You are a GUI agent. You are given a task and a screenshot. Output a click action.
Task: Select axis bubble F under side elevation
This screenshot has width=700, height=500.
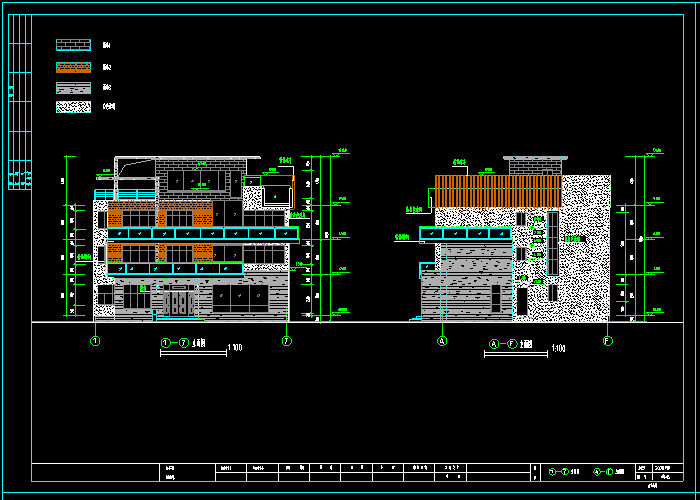[607, 341]
